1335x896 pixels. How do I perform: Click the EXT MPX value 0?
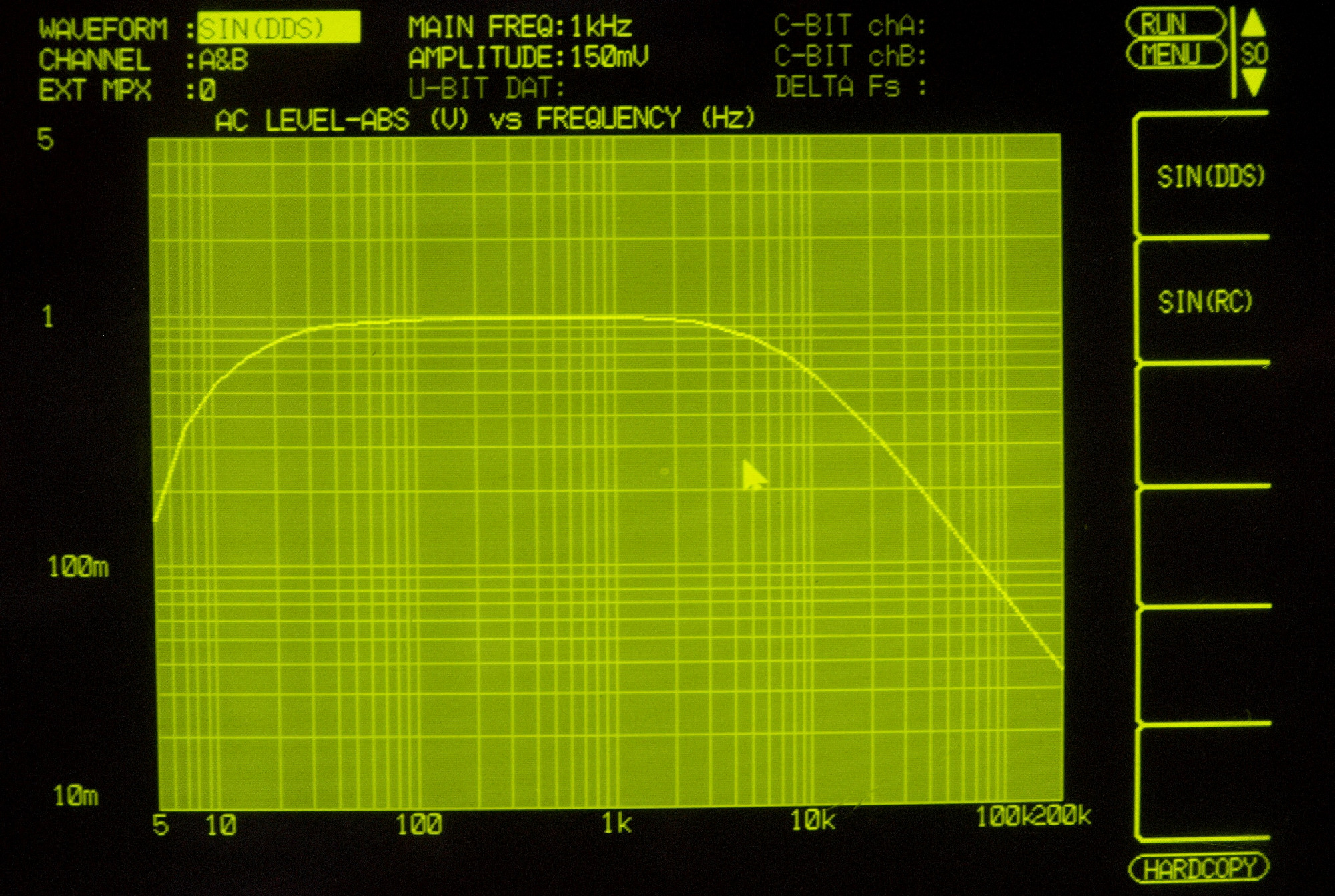pos(207,90)
